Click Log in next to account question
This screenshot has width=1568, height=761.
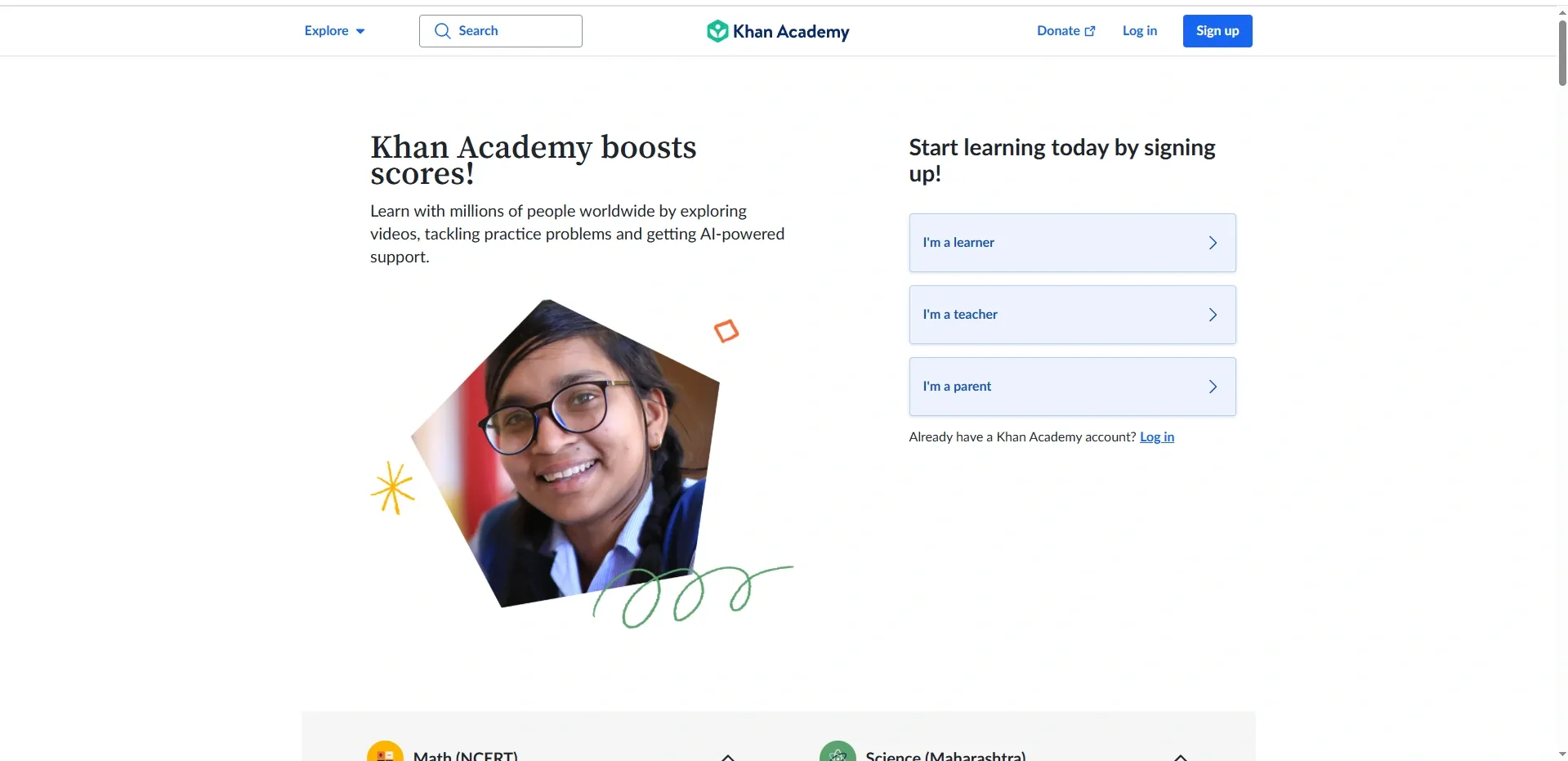click(1156, 436)
